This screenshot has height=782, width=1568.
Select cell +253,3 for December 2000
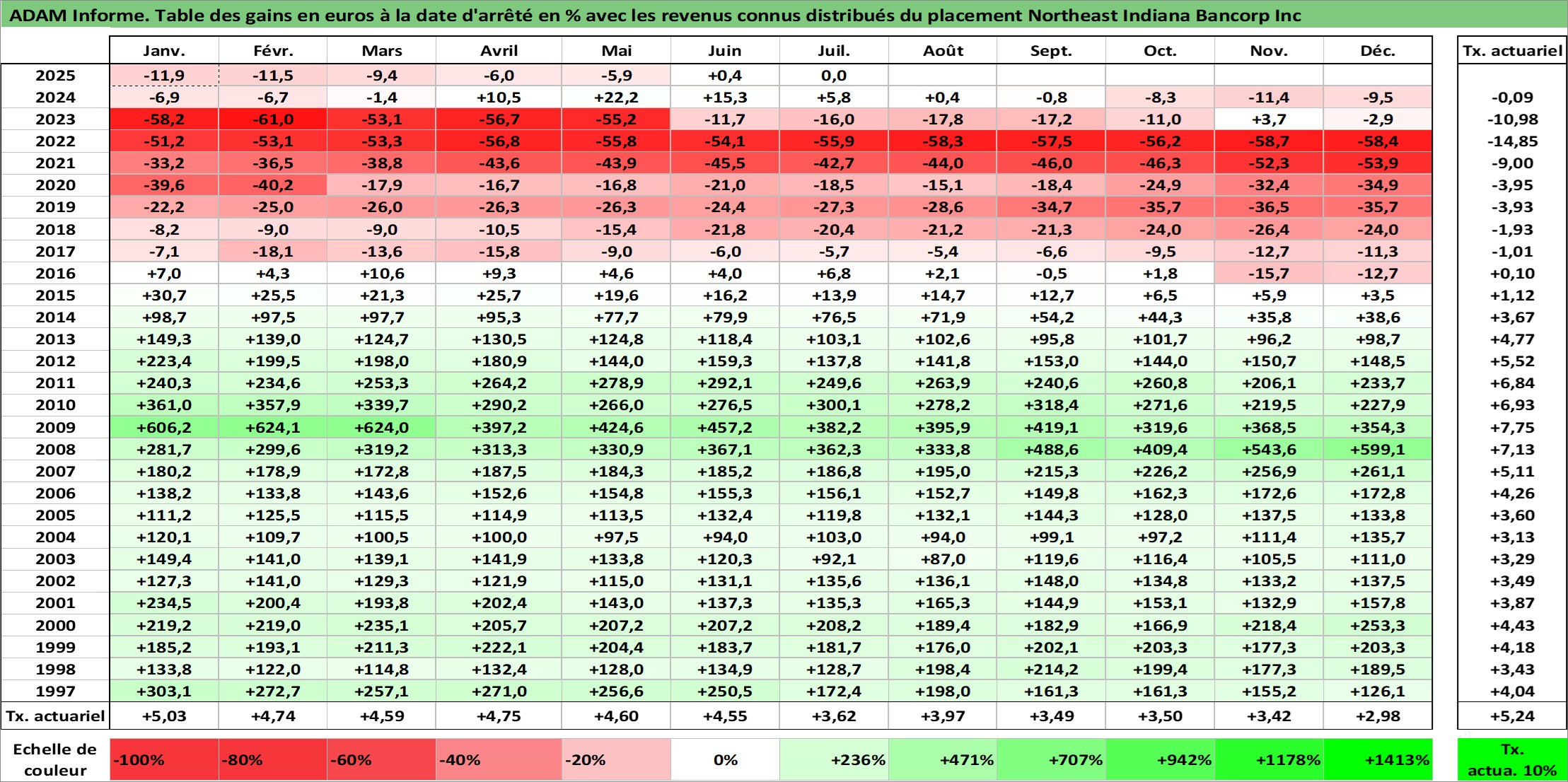pyautogui.click(x=1378, y=626)
